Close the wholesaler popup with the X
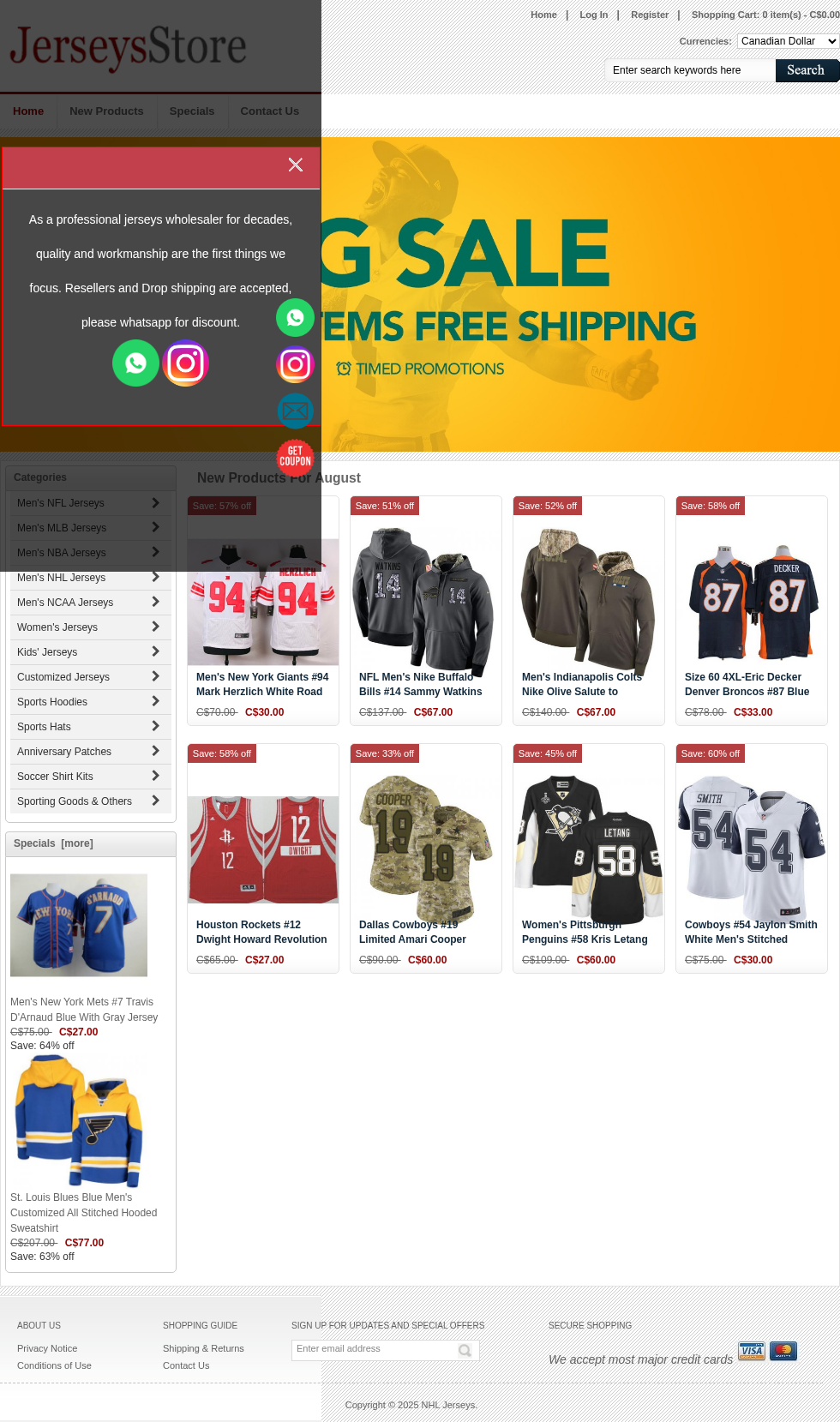The width and height of the screenshot is (840, 1422). pos(296,165)
